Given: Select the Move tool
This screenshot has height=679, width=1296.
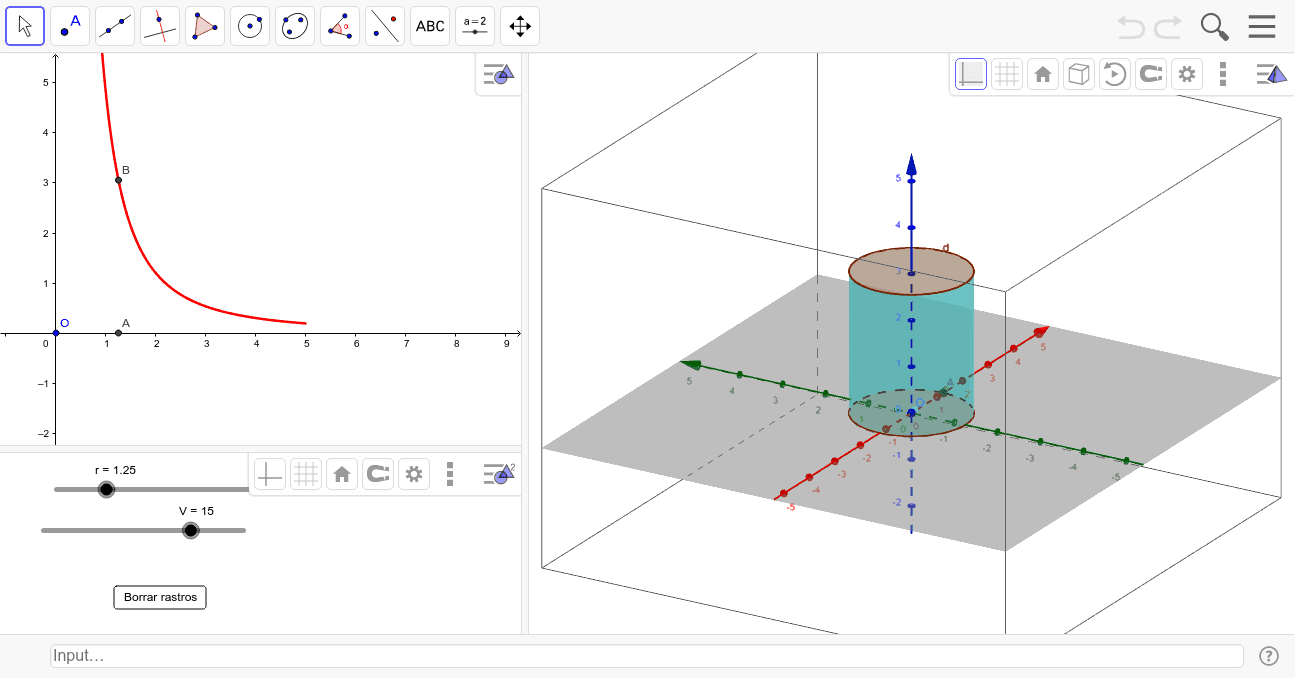Looking at the screenshot, I should 25,25.
